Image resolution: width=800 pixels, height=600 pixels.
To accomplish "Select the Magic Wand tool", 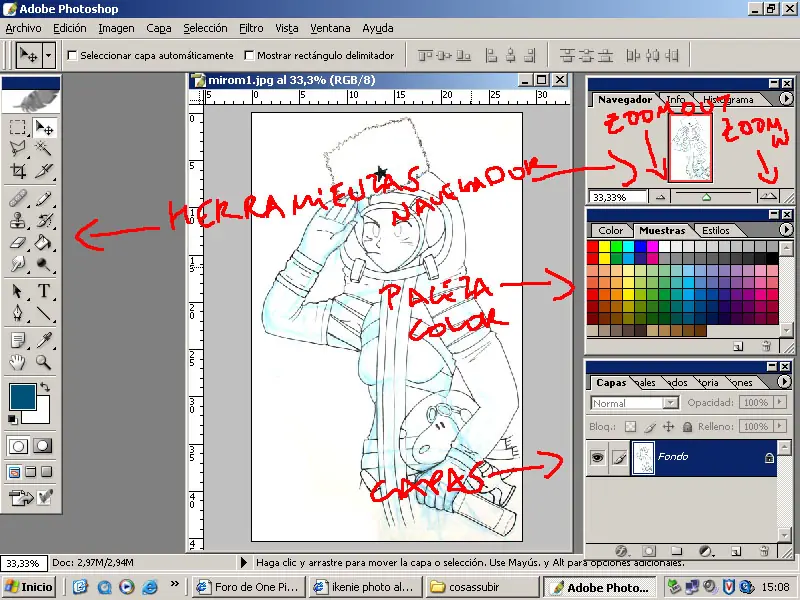I will click(44, 148).
